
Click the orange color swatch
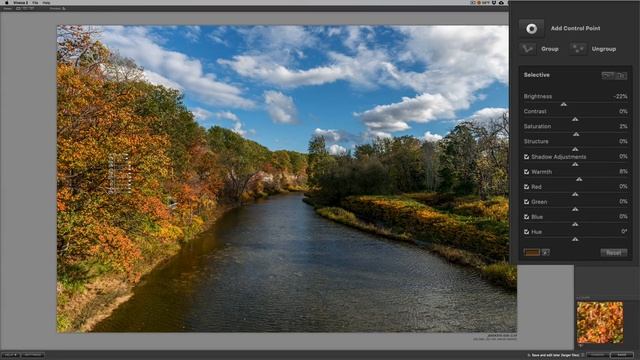(x=532, y=252)
